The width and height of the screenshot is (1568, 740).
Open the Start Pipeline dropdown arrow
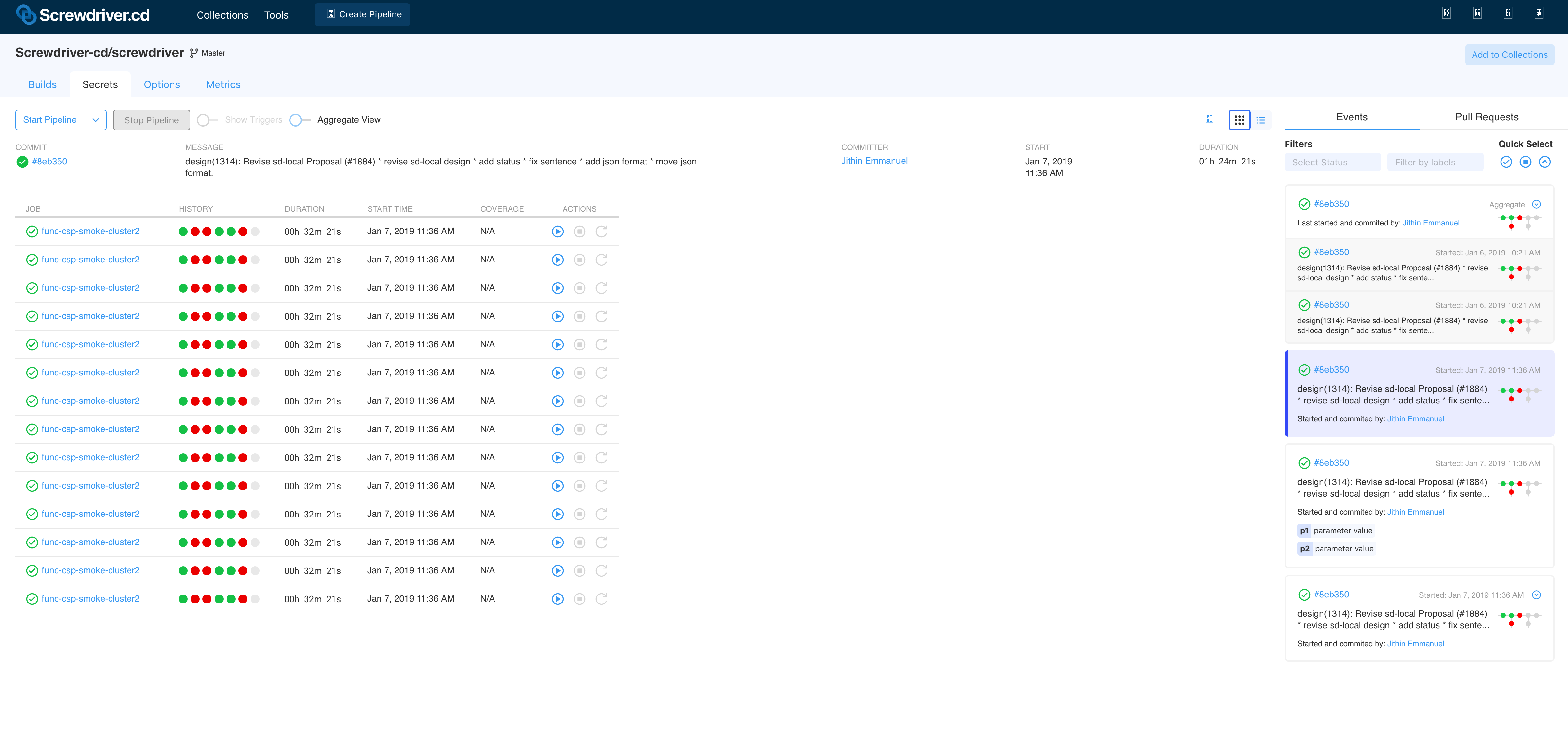(95, 120)
